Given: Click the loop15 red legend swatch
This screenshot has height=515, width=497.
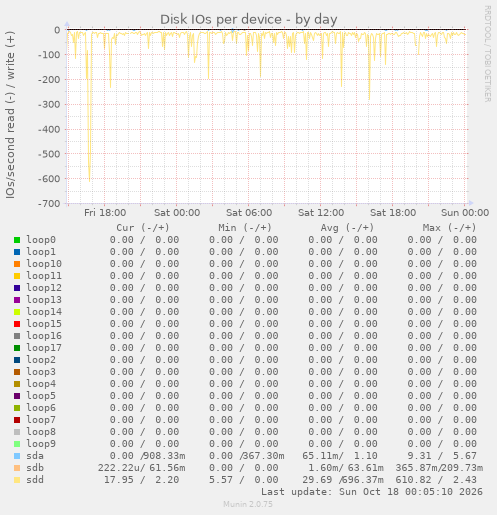Looking at the screenshot, I should tap(17, 324).
